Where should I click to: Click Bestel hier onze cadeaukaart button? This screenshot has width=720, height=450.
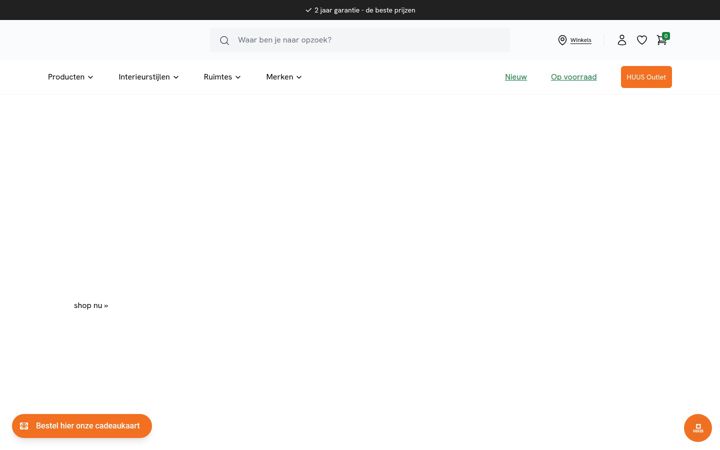[x=82, y=426]
